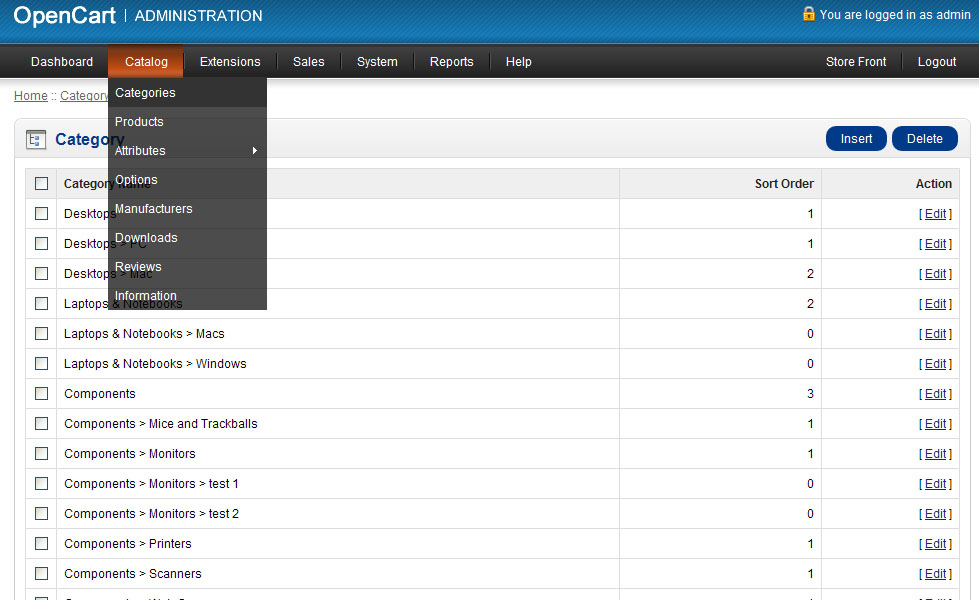The height and width of the screenshot is (600, 979).
Task: Click the OpenCart logo
Action: [65, 16]
